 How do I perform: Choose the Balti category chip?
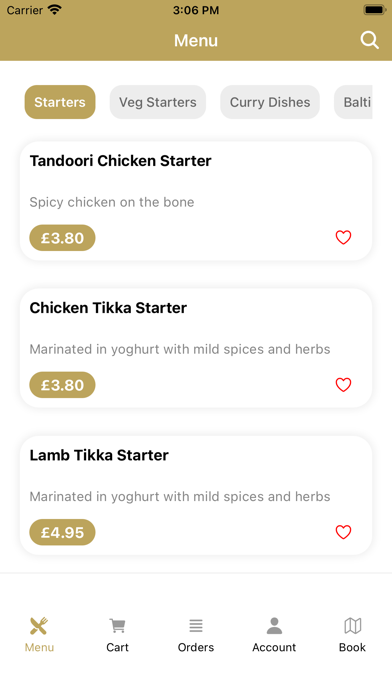tap(353, 102)
